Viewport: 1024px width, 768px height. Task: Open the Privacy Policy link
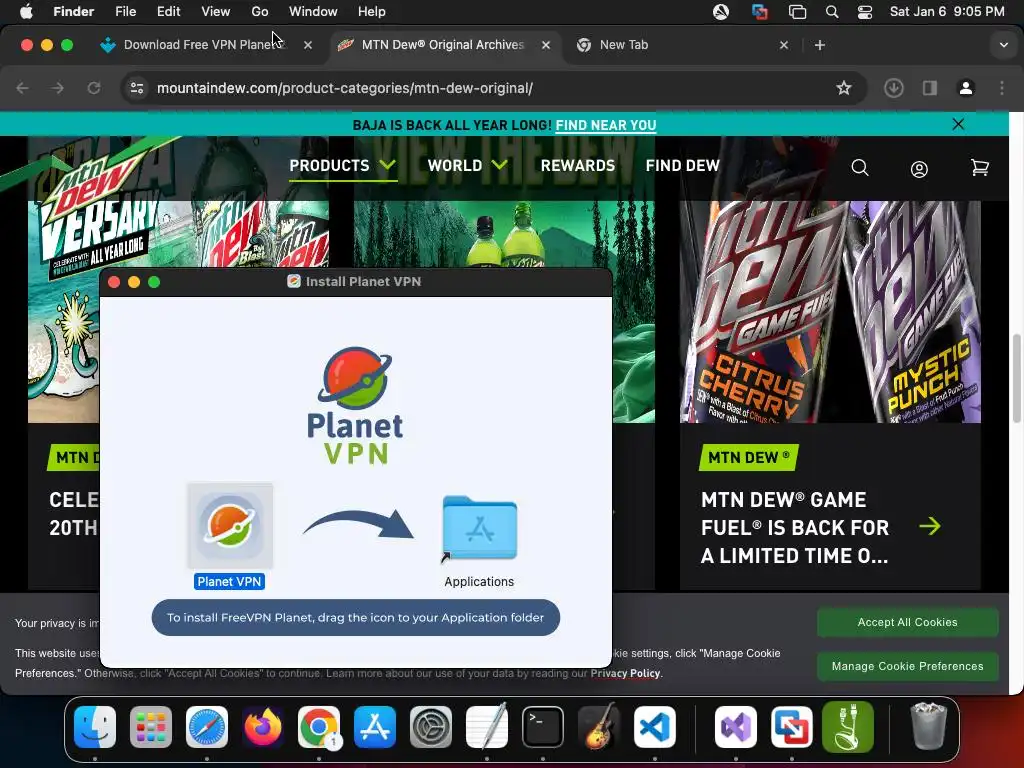[626, 673]
